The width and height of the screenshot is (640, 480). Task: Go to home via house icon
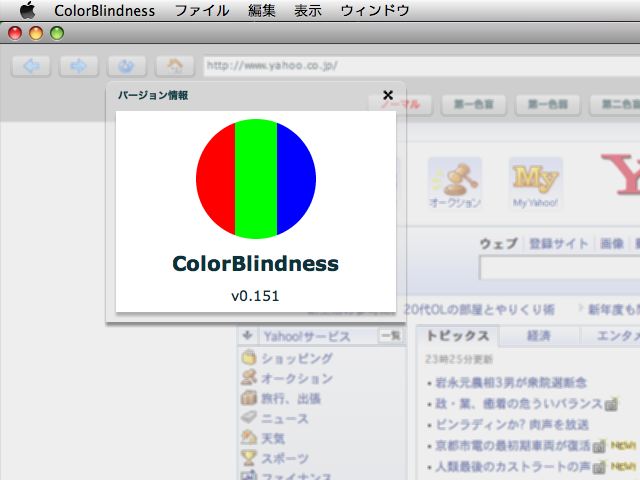[175, 66]
